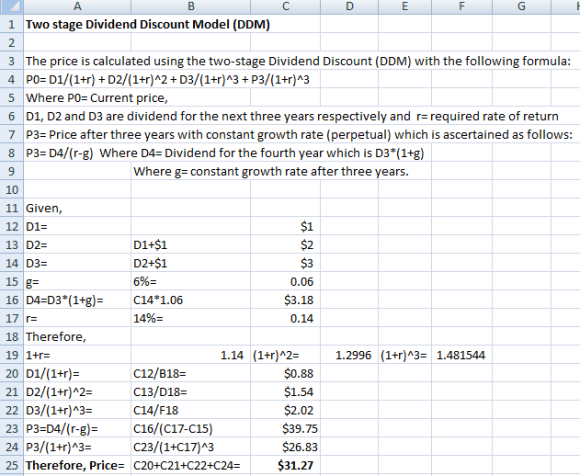Select the title cell 'Two stage Dividend Discount Model'
Viewport: 580px width, 476px height.
click(x=148, y=24)
